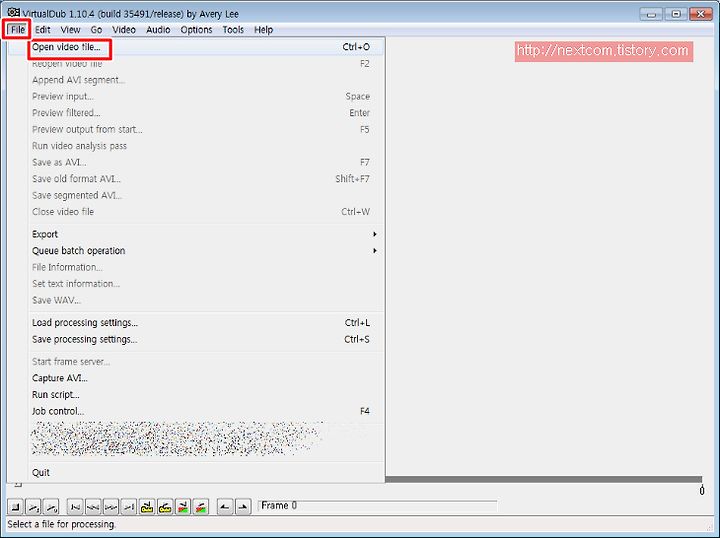Screen dimensions: 720x538
Task: Open the Help menu
Action: [x=264, y=30]
